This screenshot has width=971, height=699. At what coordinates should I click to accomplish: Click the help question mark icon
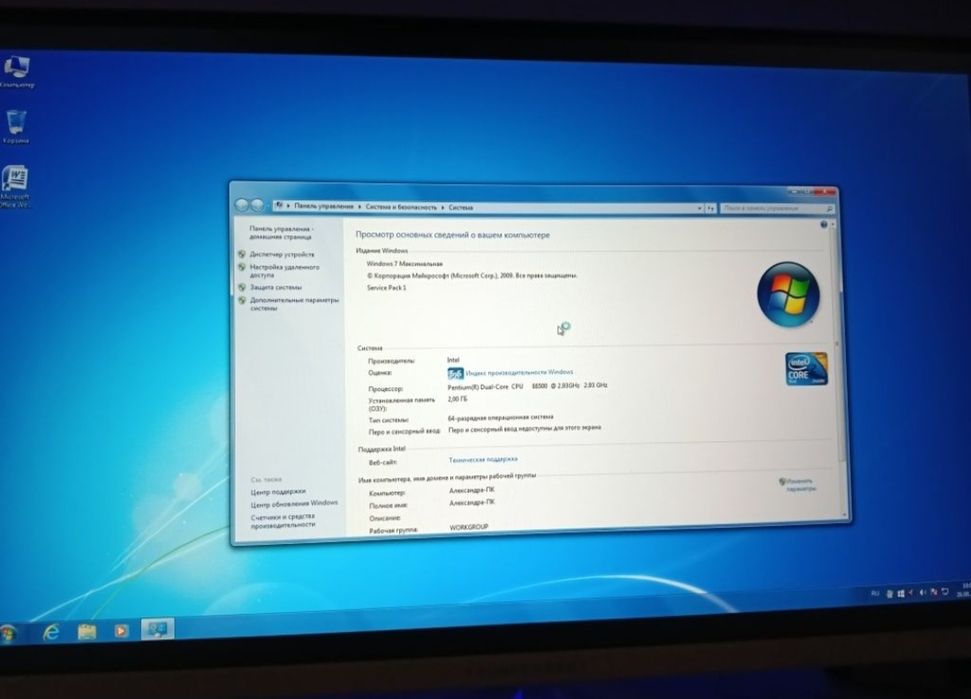[824, 224]
